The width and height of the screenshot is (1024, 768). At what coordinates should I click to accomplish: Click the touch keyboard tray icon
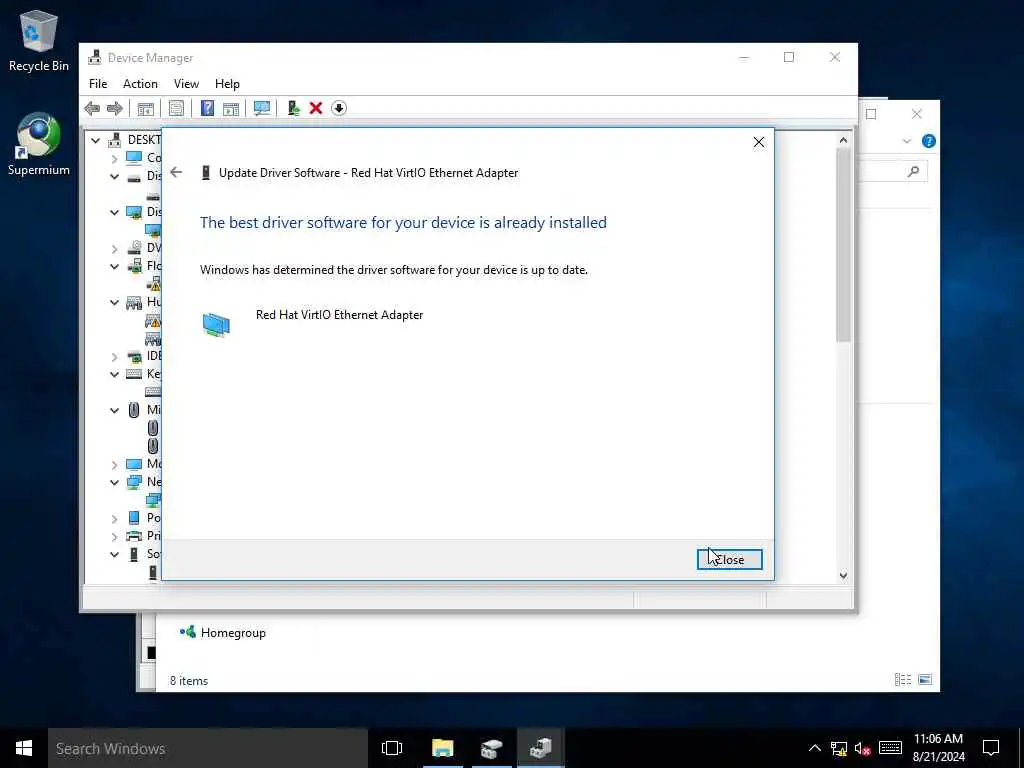[890, 748]
